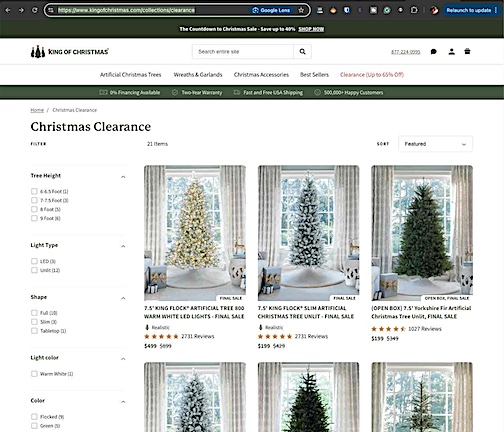The image size is (504, 432).
Task: Open the Featured sort dropdown
Action: tap(435, 144)
